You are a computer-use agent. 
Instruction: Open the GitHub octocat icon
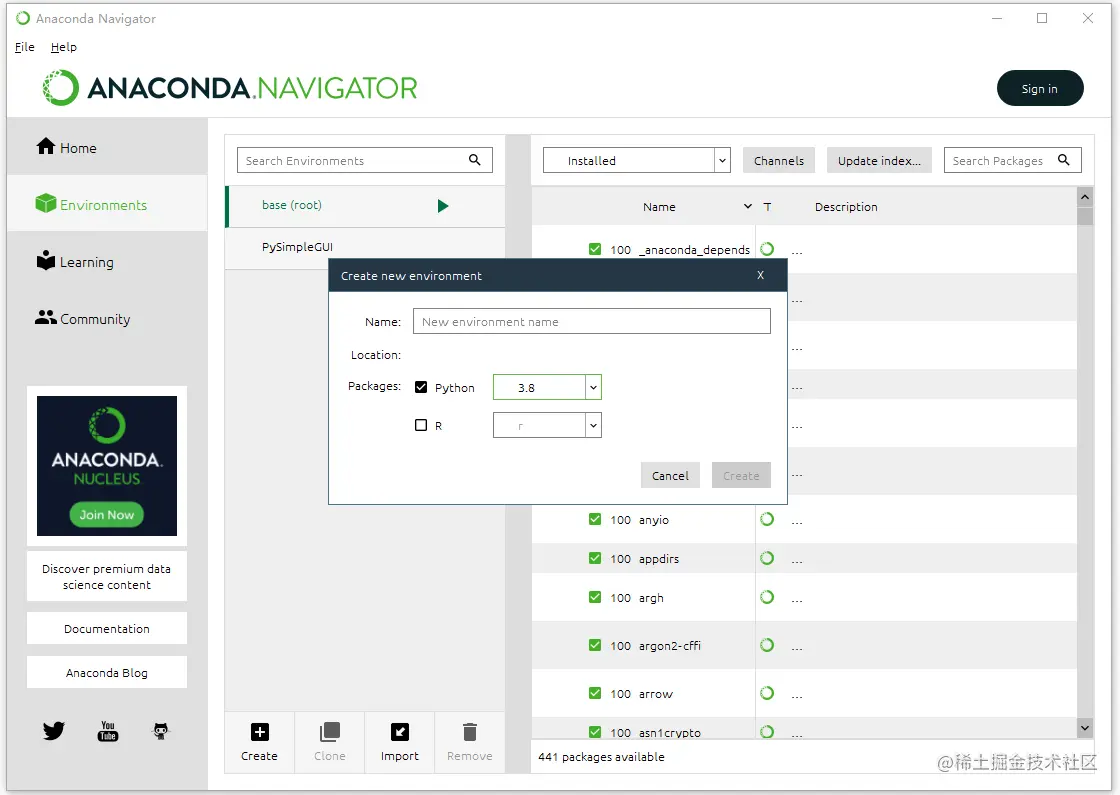coord(161,731)
